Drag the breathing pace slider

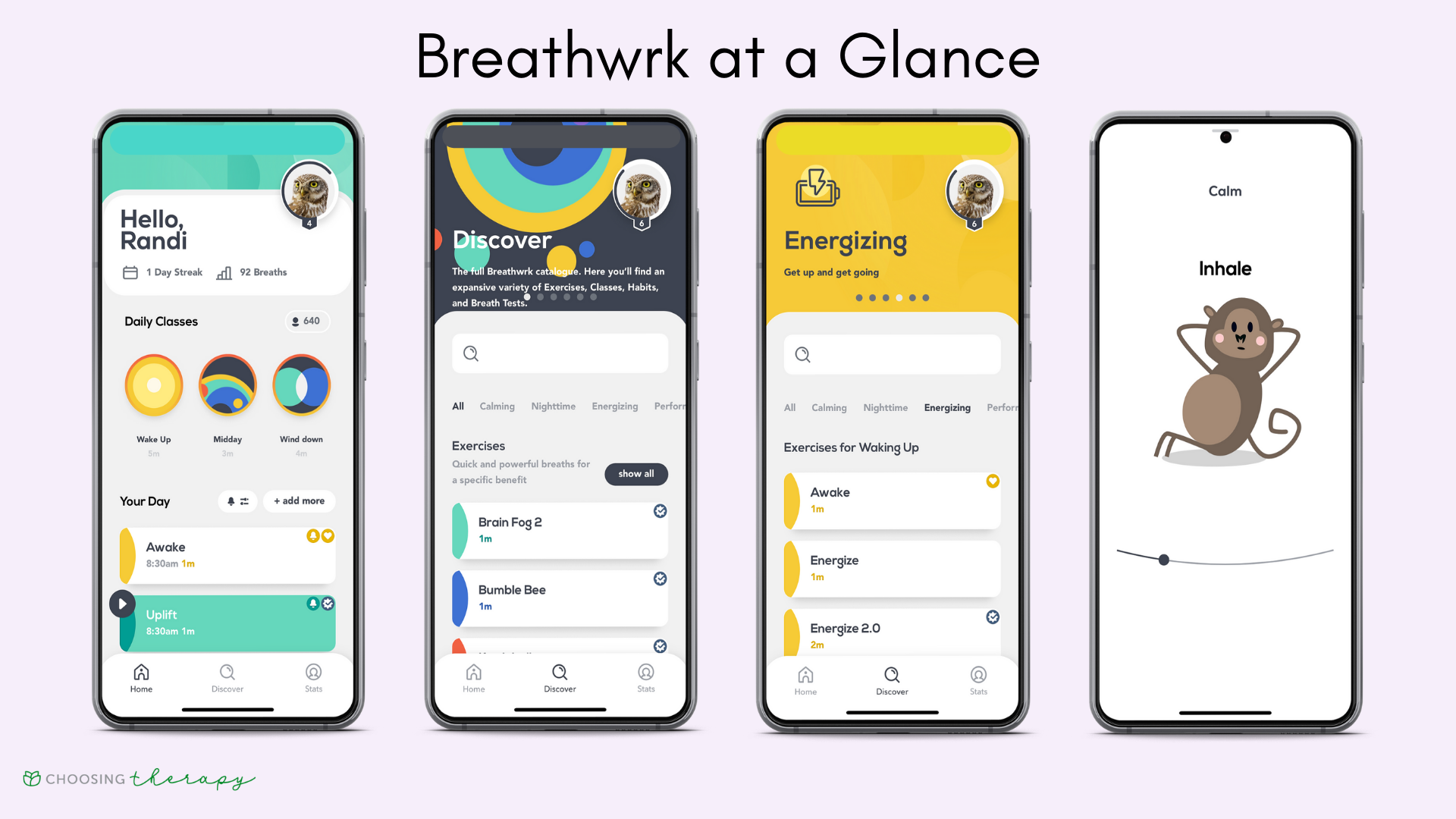coord(1163,558)
